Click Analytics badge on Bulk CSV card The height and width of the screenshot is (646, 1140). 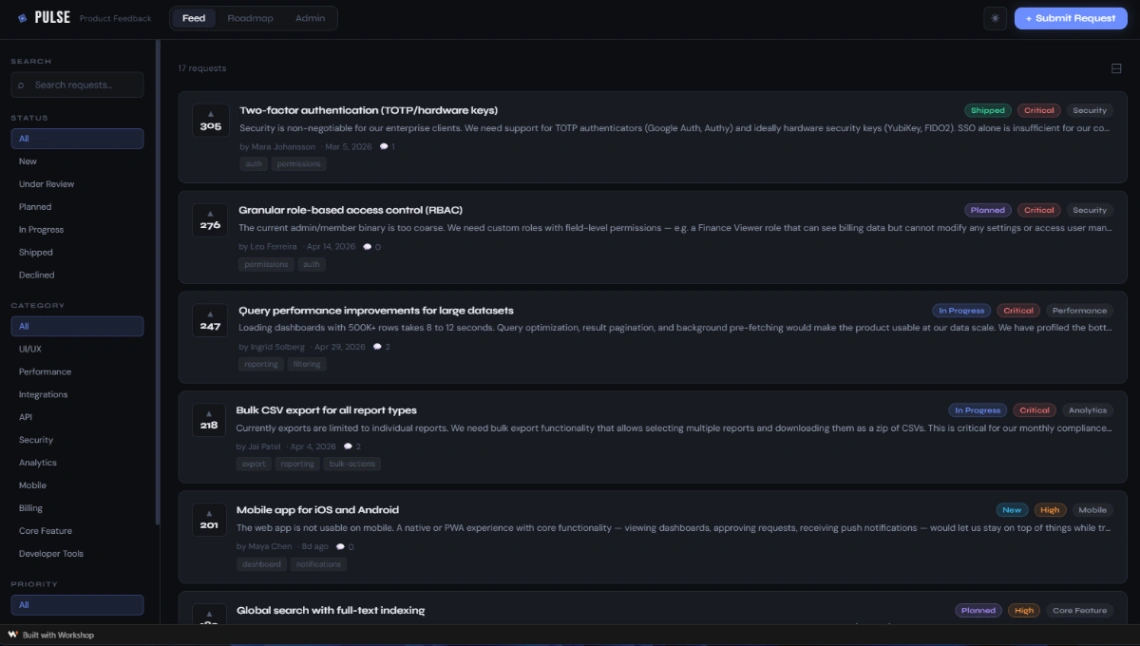click(x=1087, y=411)
